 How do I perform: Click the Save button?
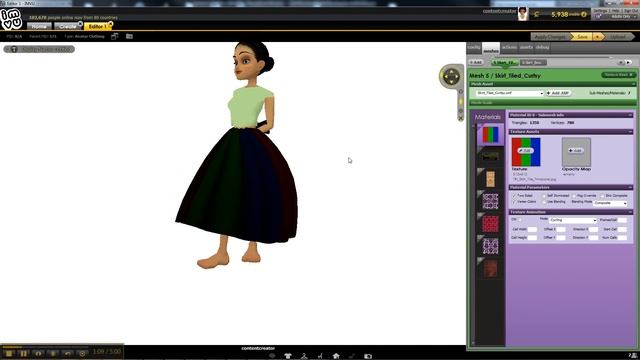pos(582,37)
